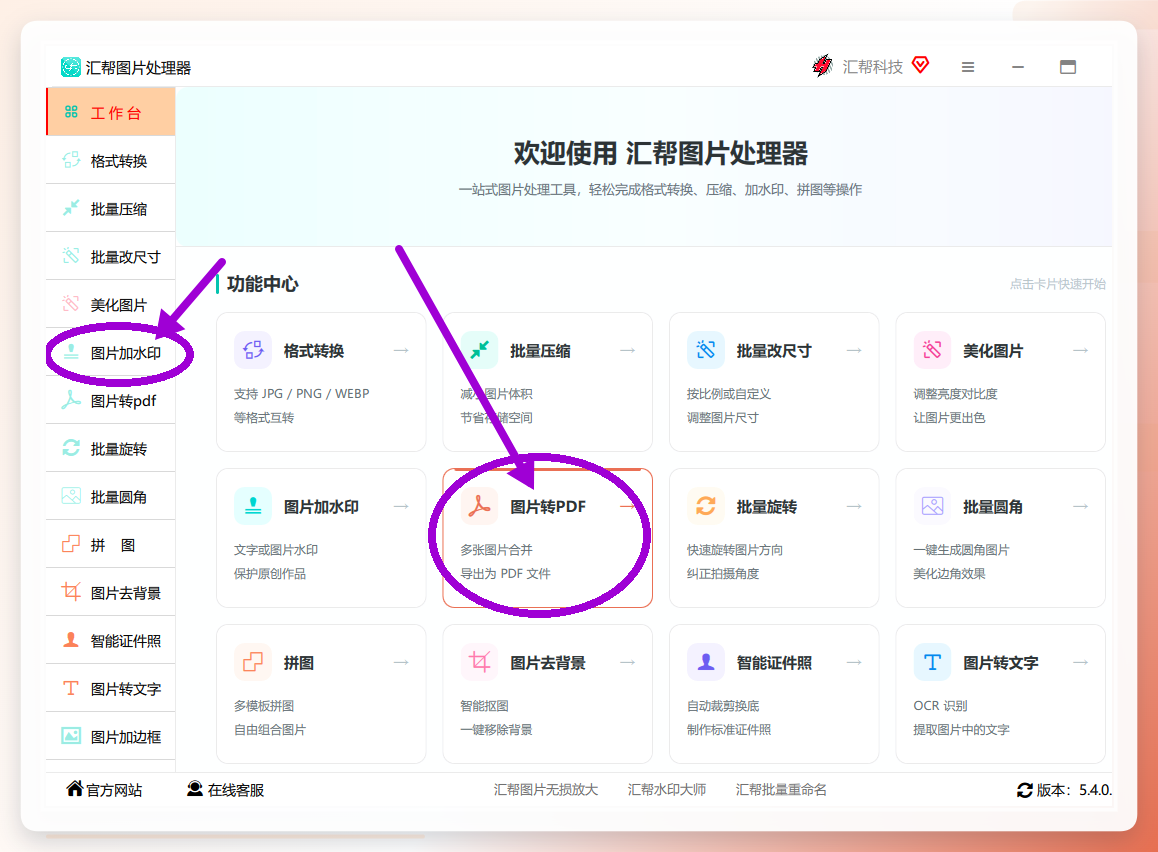
Task: Click the arrow on the 批量压缩 card
Action: tap(628, 350)
